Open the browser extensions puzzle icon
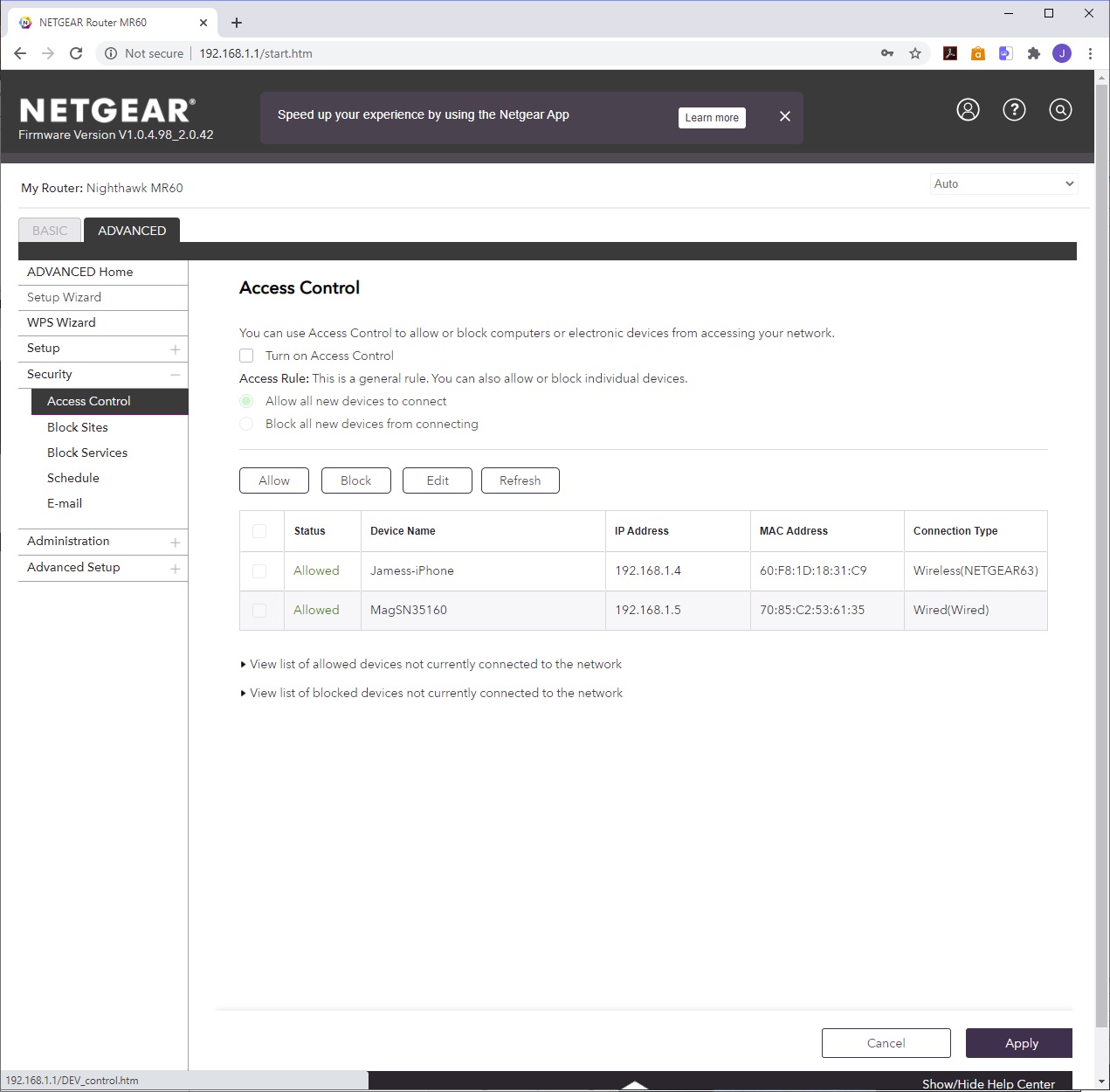1110x1092 pixels. click(1034, 53)
